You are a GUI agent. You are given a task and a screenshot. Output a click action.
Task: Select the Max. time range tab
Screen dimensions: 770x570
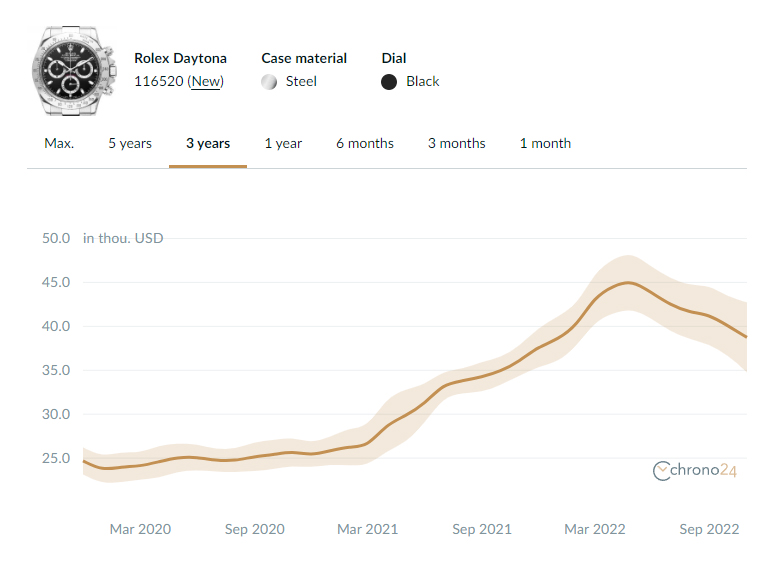59,143
